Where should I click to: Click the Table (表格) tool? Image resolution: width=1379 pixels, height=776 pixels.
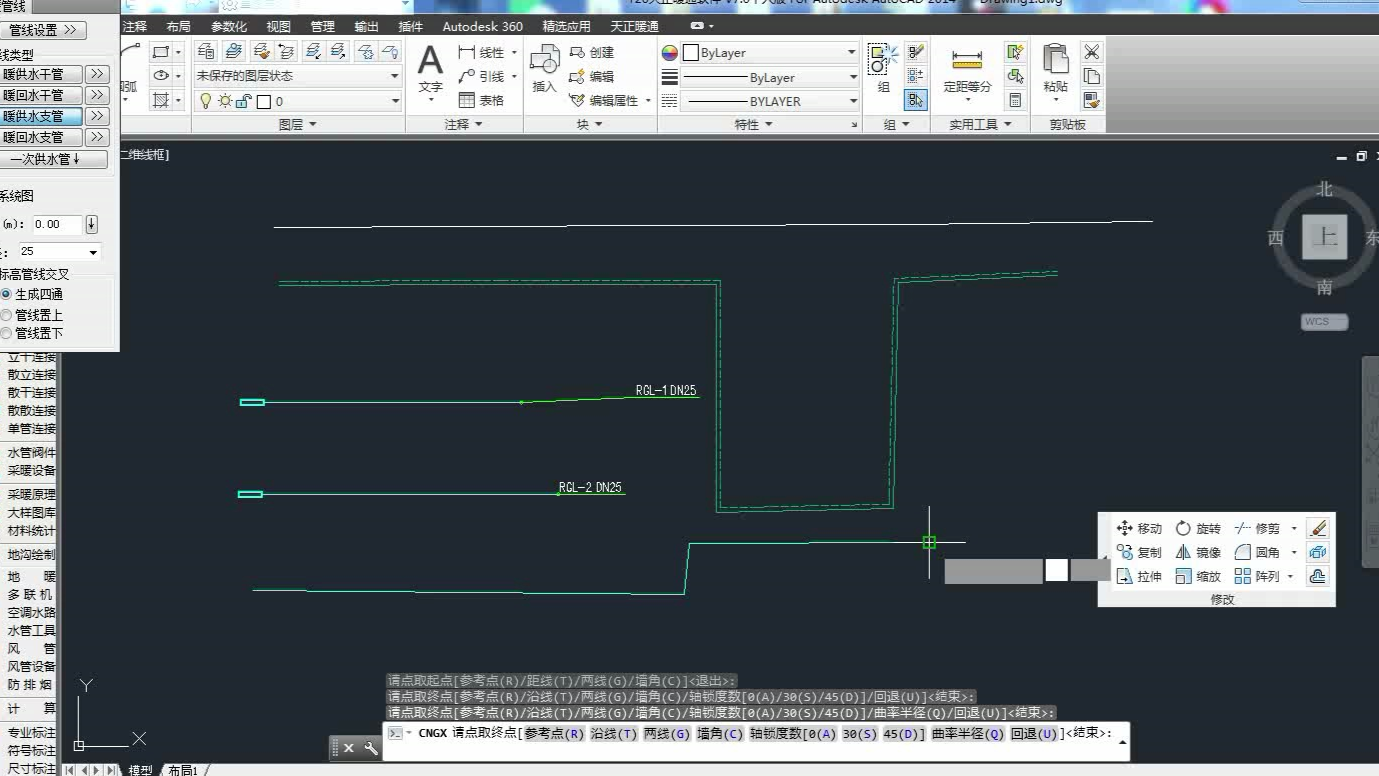[482, 100]
